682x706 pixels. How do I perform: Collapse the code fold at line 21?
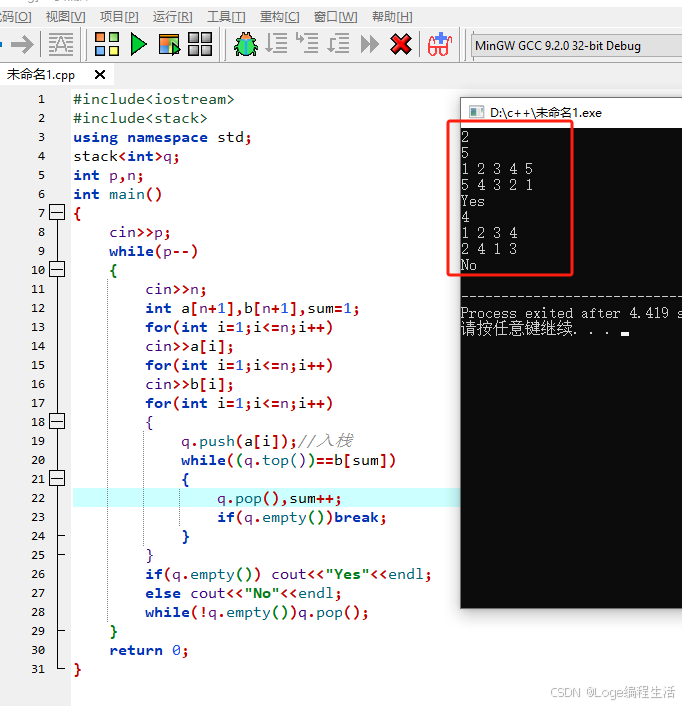(x=57, y=478)
